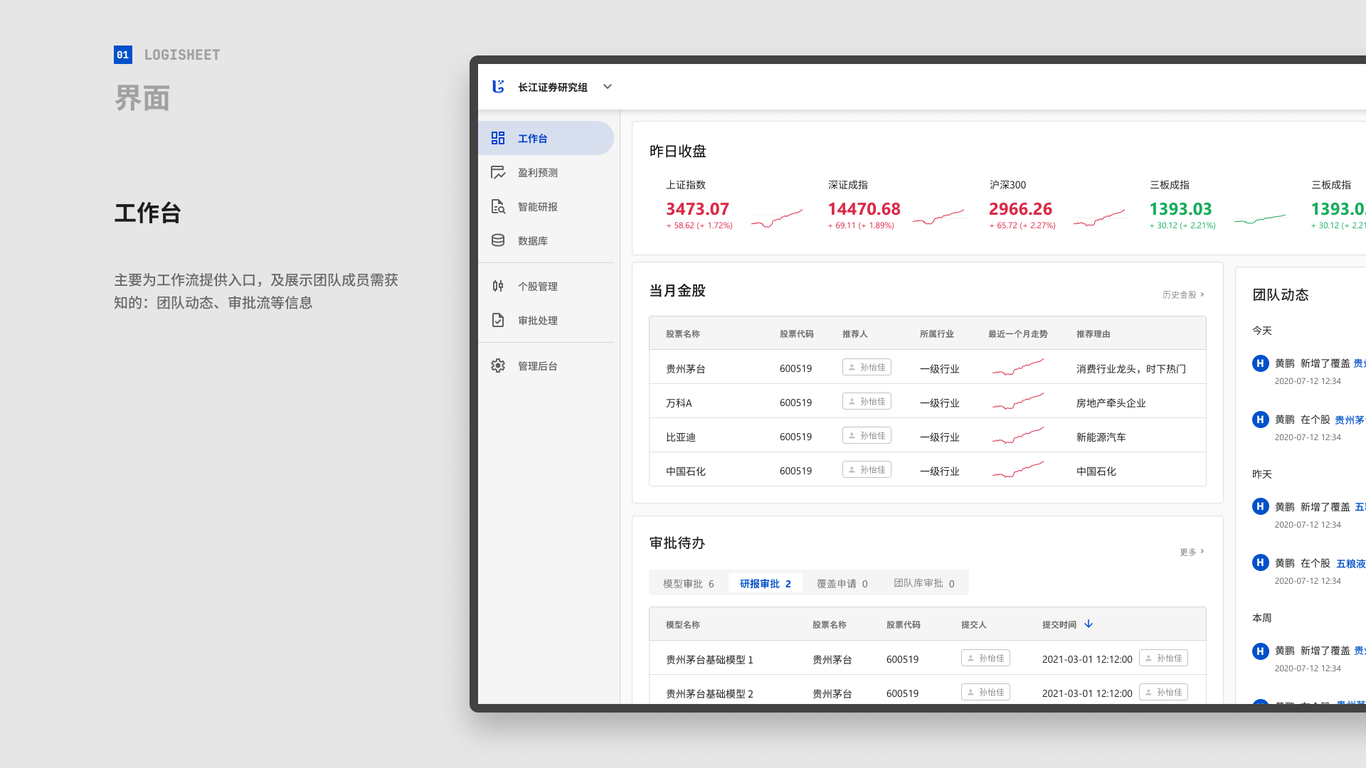
Task: Click 孙怡佳 recommender tag in 比亚迪 row
Action: click(x=866, y=435)
